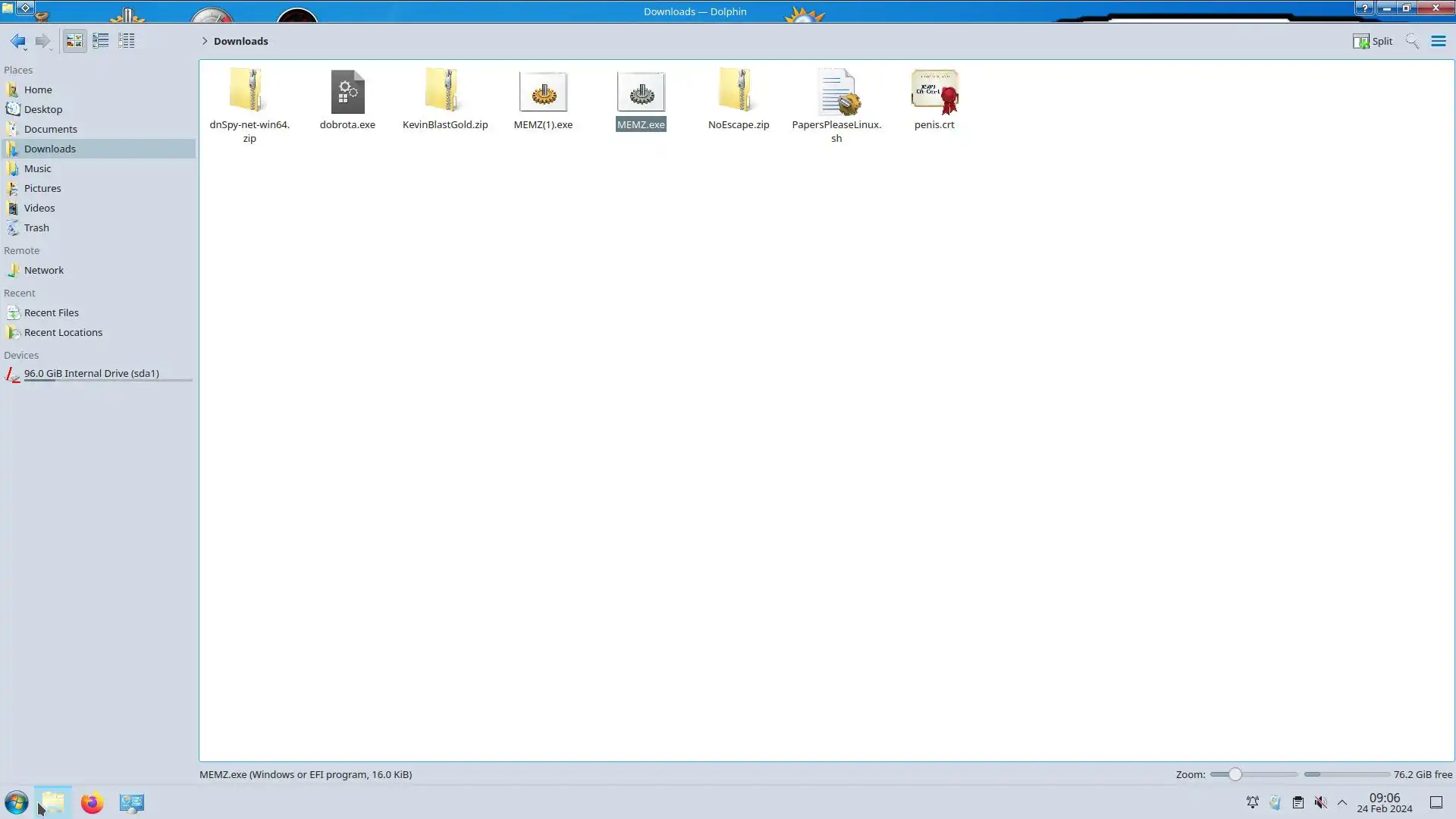Launch Firefox from the taskbar
The height and width of the screenshot is (819, 1456).
pos(92,802)
